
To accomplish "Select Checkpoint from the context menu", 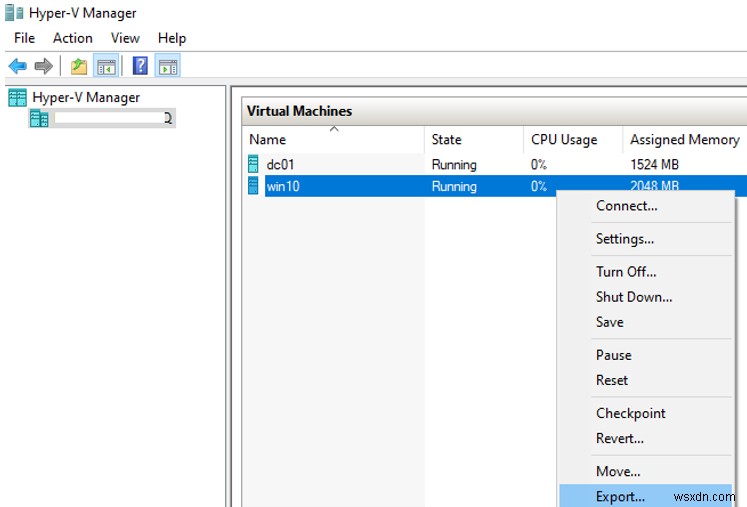I will point(630,413).
